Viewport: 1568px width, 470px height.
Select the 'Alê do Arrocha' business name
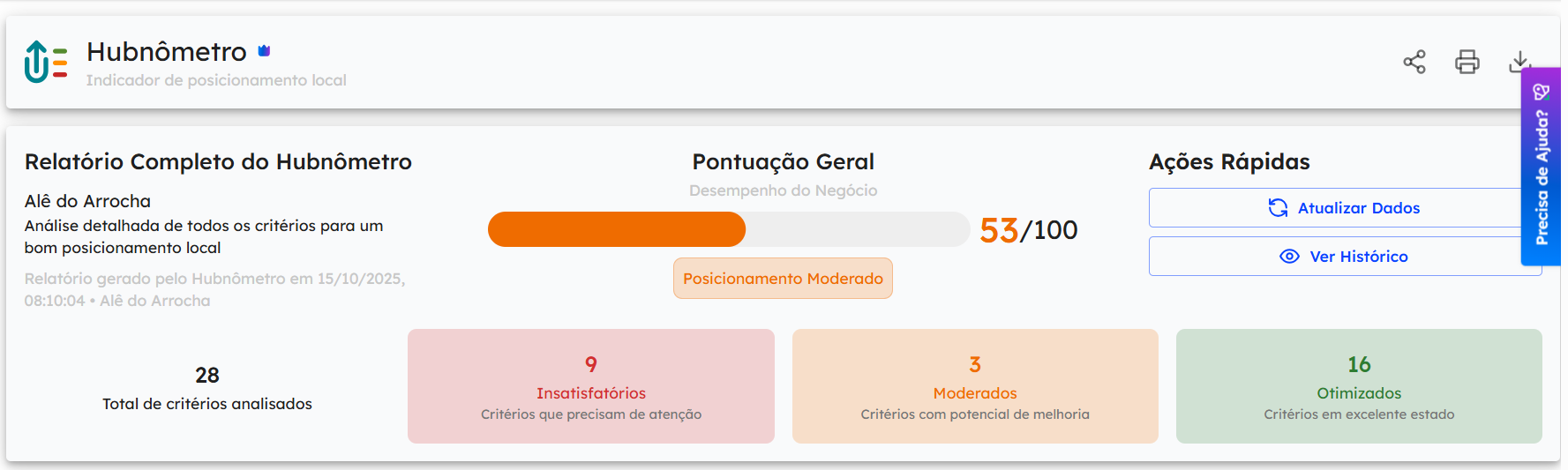click(x=87, y=201)
